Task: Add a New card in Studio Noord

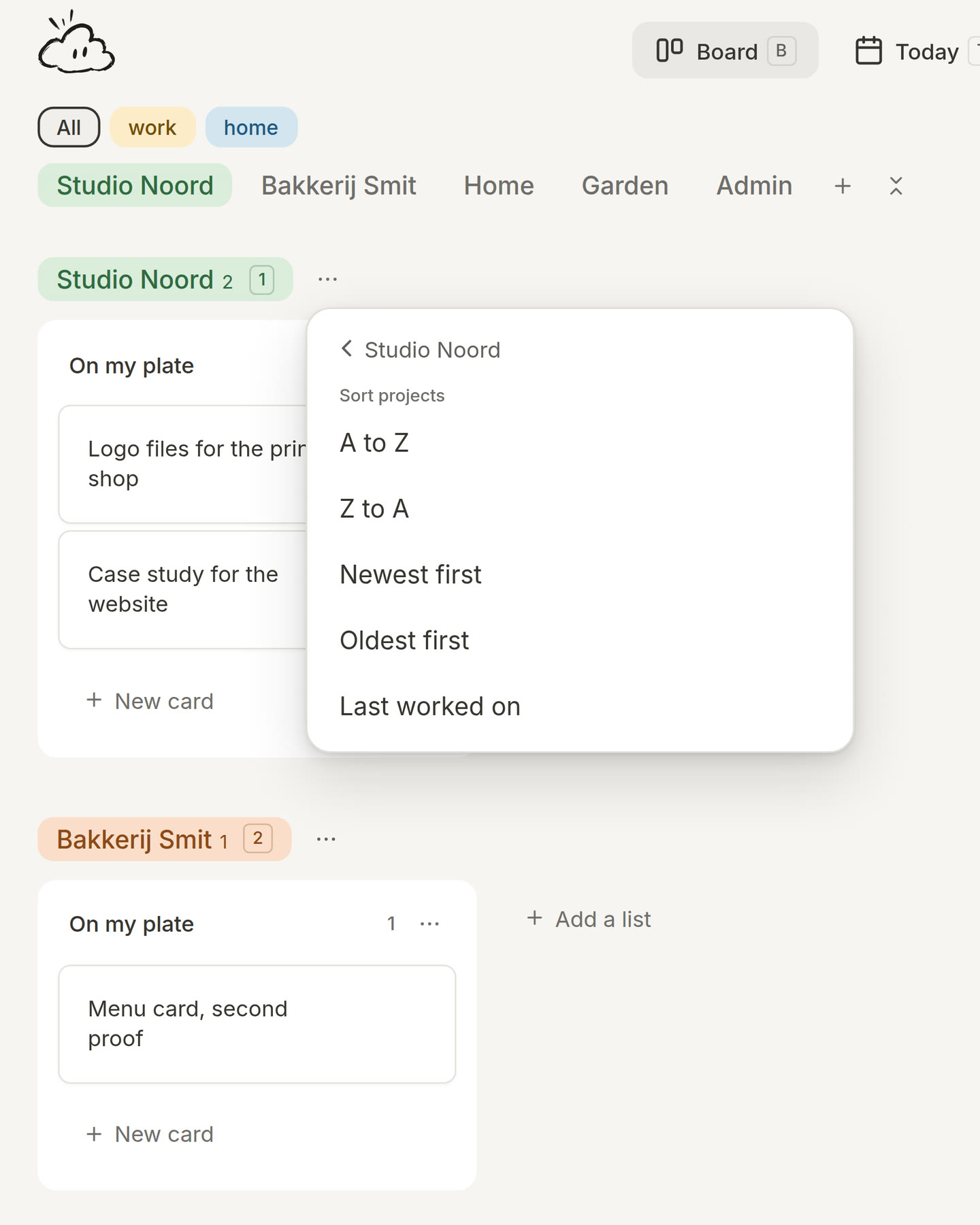Action: coord(150,701)
